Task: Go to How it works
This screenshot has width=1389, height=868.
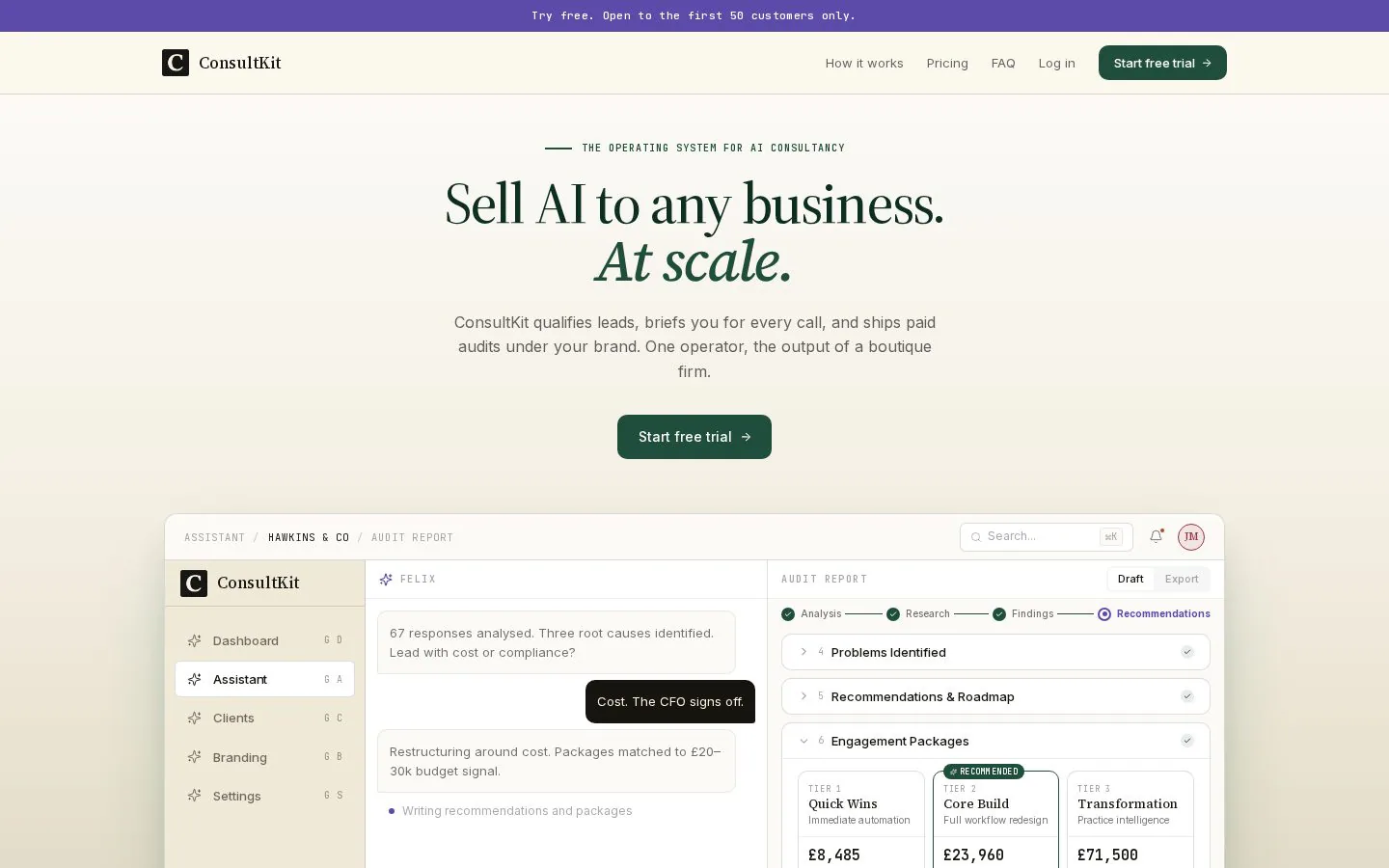Action: 864,63
